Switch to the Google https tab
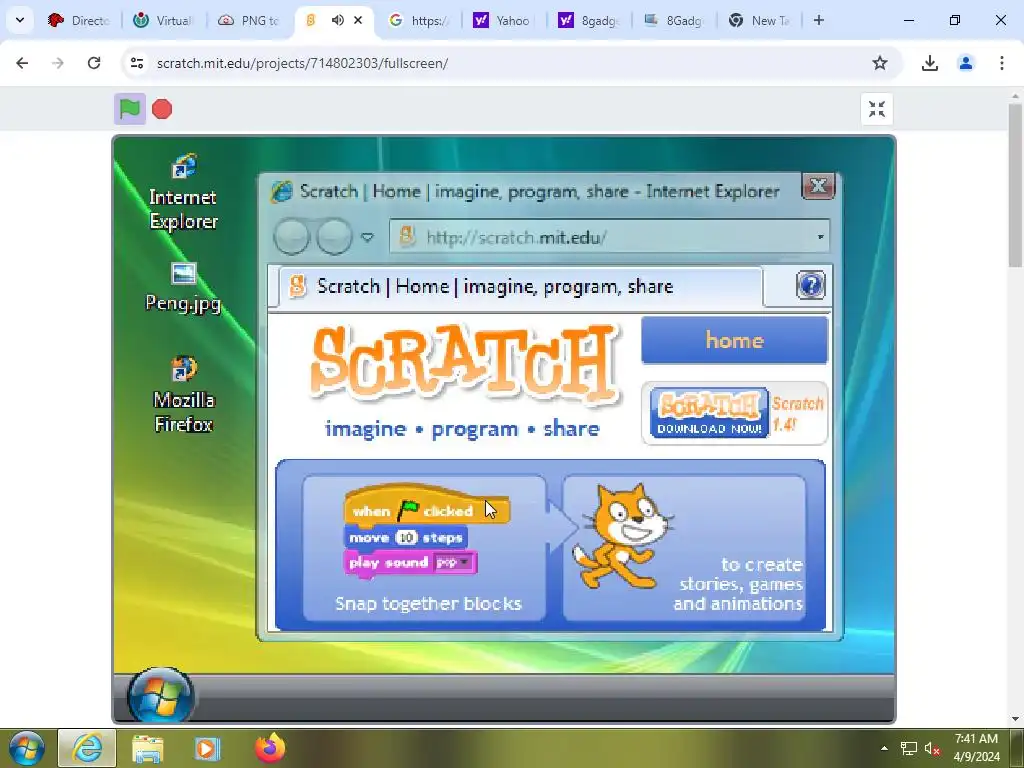The image size is (1024, 768). 419,20
